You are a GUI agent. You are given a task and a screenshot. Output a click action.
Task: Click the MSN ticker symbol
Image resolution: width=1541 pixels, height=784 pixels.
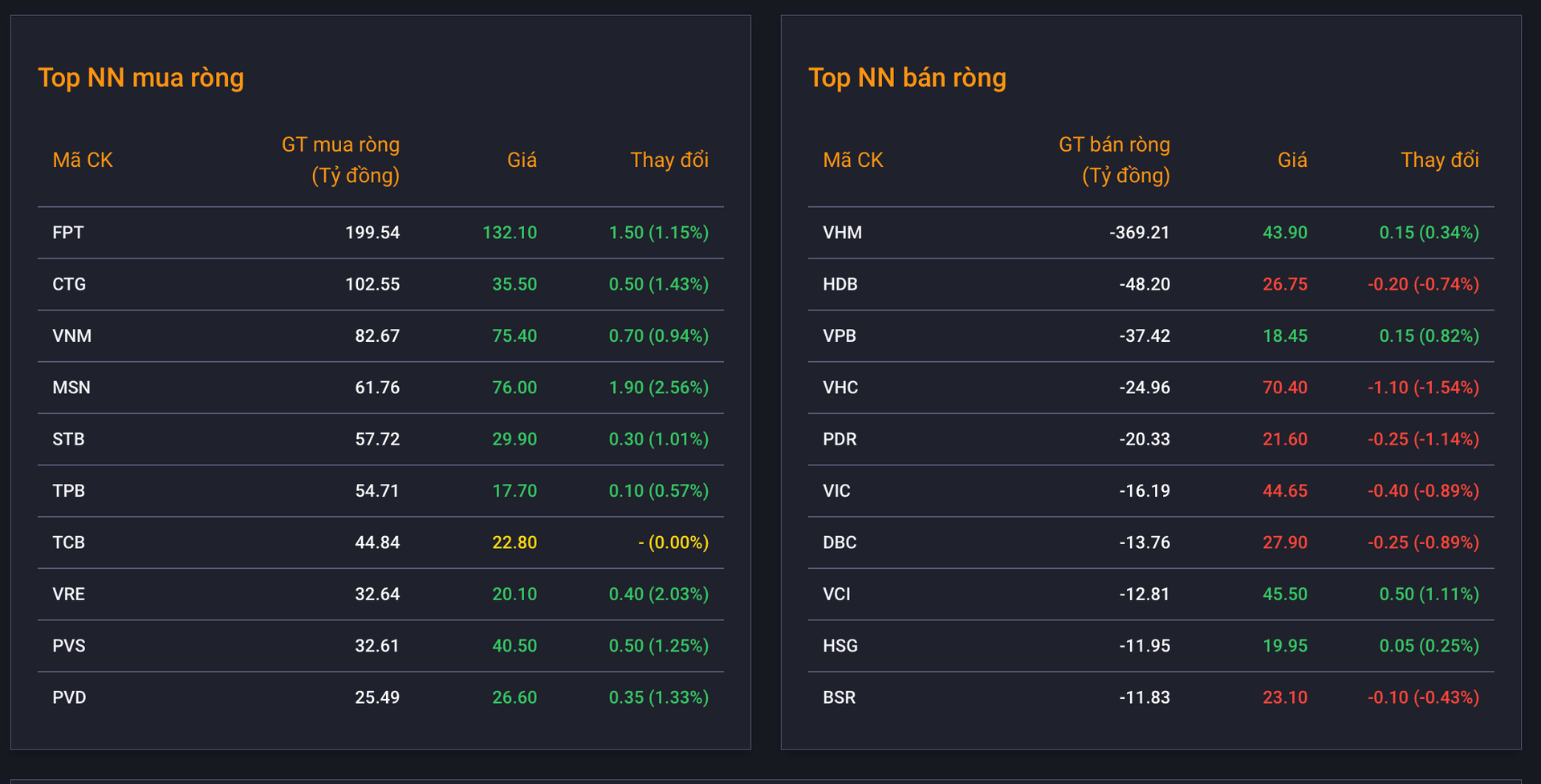[71, 388]
